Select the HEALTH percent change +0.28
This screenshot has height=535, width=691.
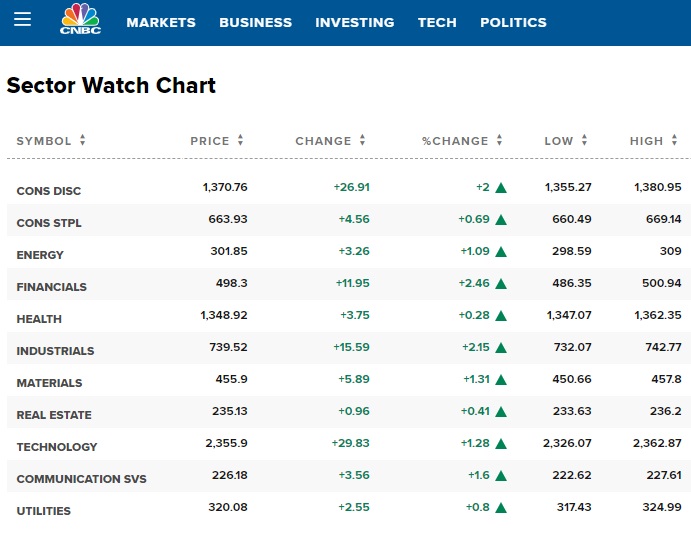pos(474,315)
